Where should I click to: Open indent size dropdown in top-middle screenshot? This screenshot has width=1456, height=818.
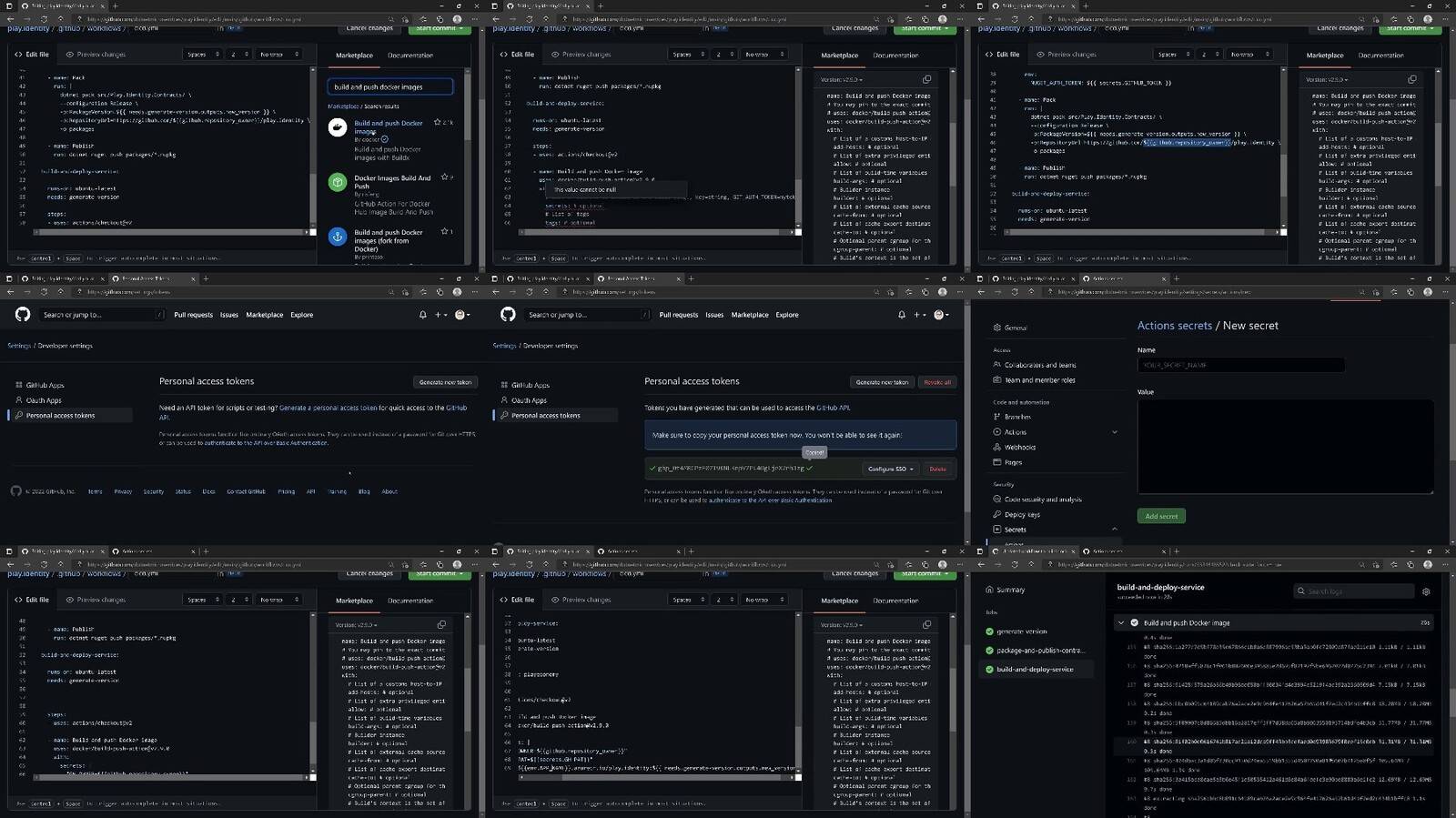click(x=724, y=55)
